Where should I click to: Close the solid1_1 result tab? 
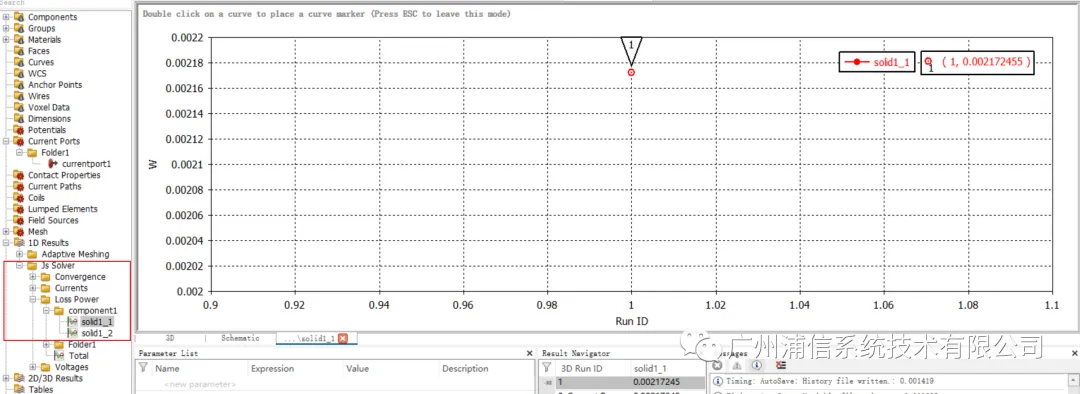(343, 338)
